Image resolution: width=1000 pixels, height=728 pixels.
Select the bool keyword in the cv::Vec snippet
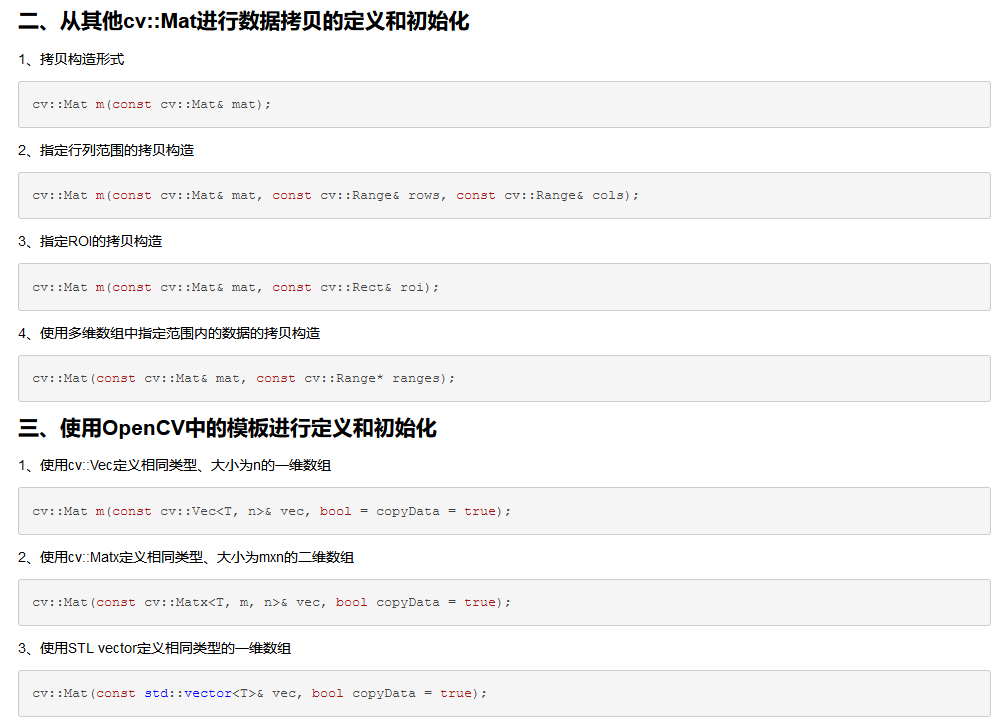[x=335, y=511]
